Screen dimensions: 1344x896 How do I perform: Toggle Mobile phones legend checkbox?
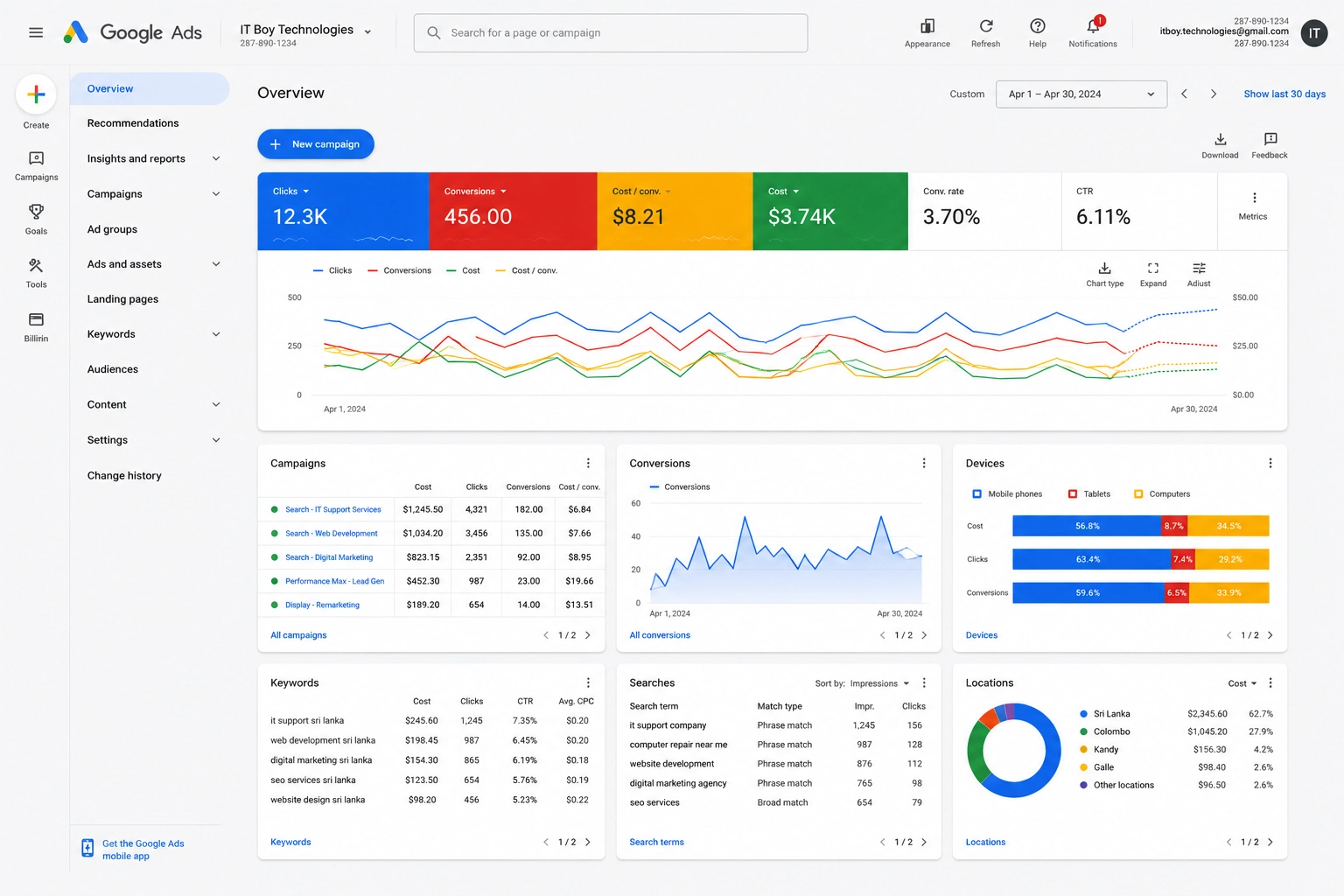[977, 493]
